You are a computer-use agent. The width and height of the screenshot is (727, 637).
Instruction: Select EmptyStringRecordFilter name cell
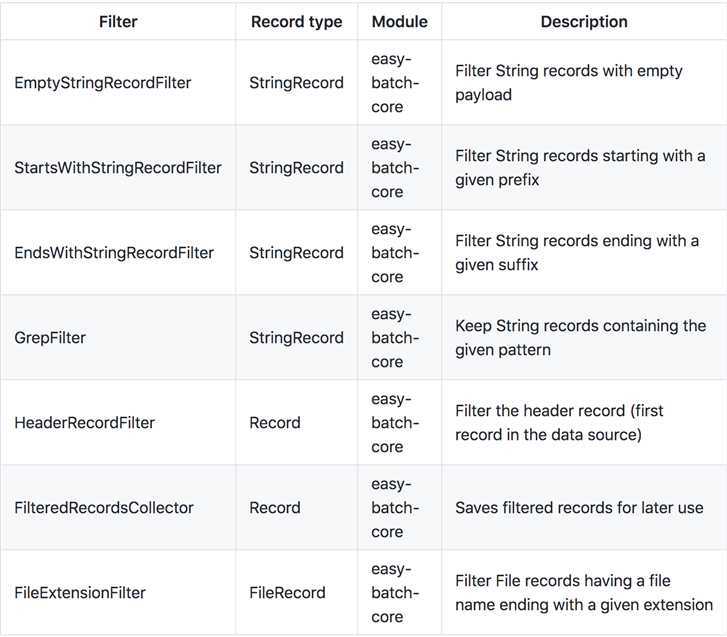tap(102, 83)
